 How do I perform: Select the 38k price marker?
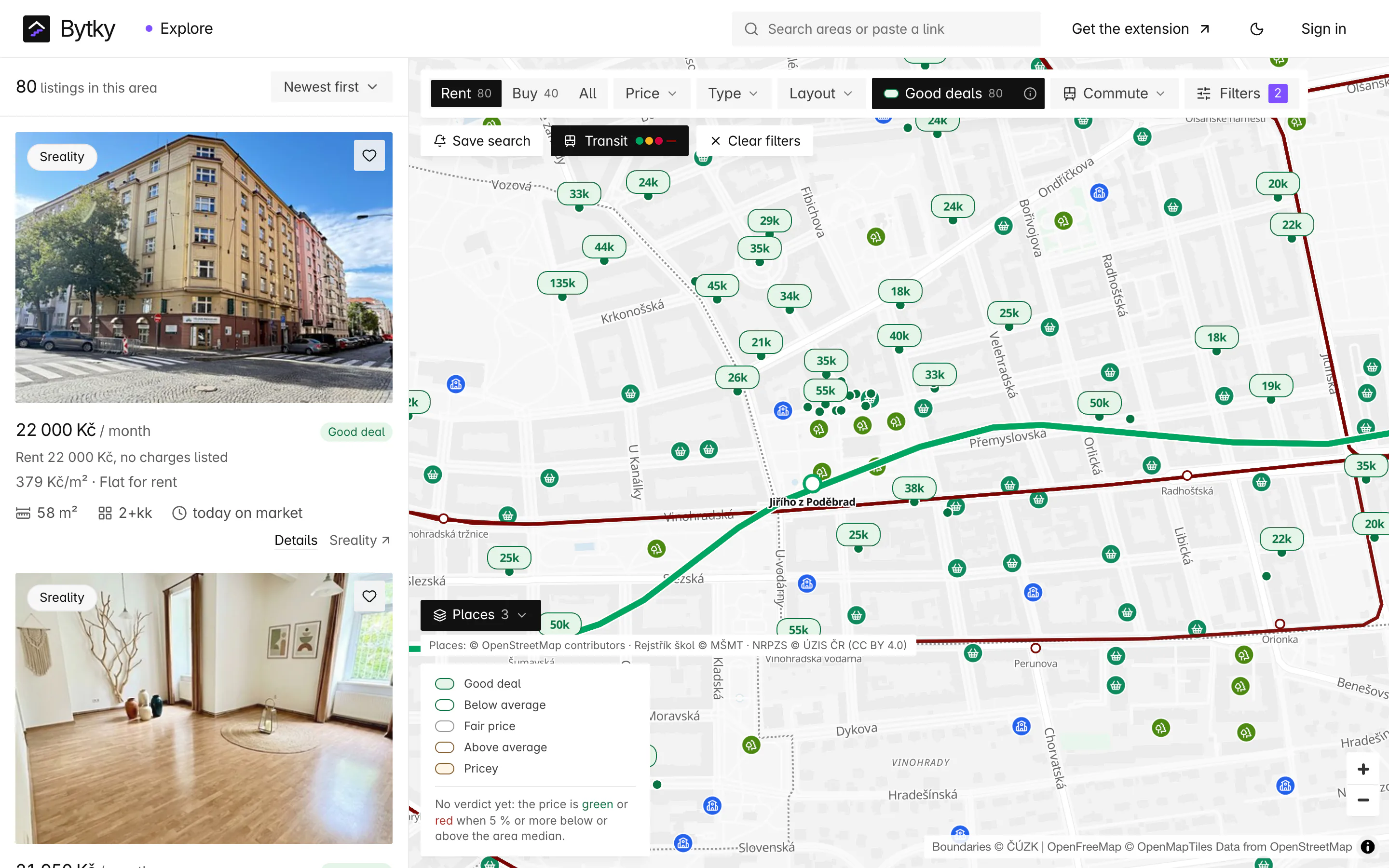pyautogui.click(x=914, y=488)
